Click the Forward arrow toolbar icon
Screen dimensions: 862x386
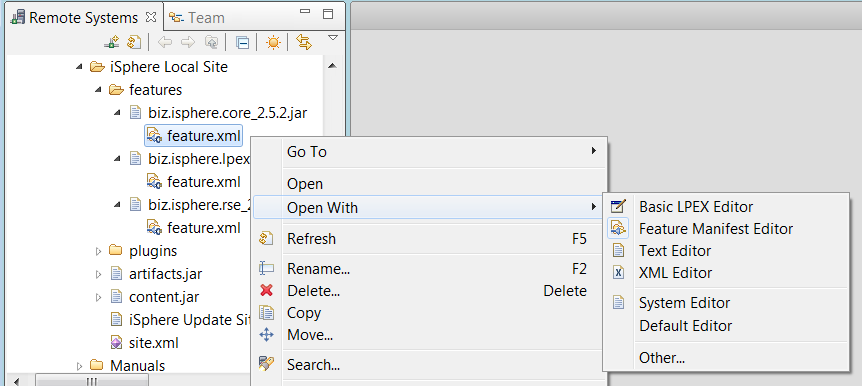(x=187, y=42)
